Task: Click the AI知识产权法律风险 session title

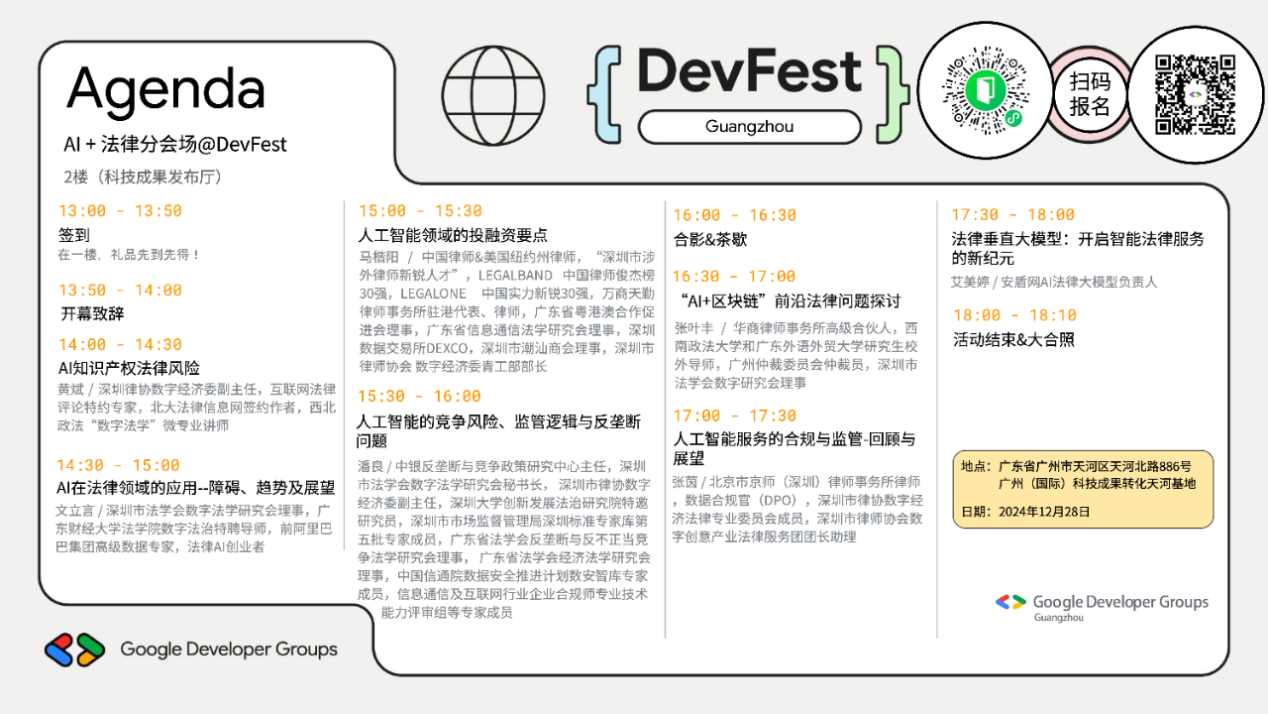Action: 129,368
